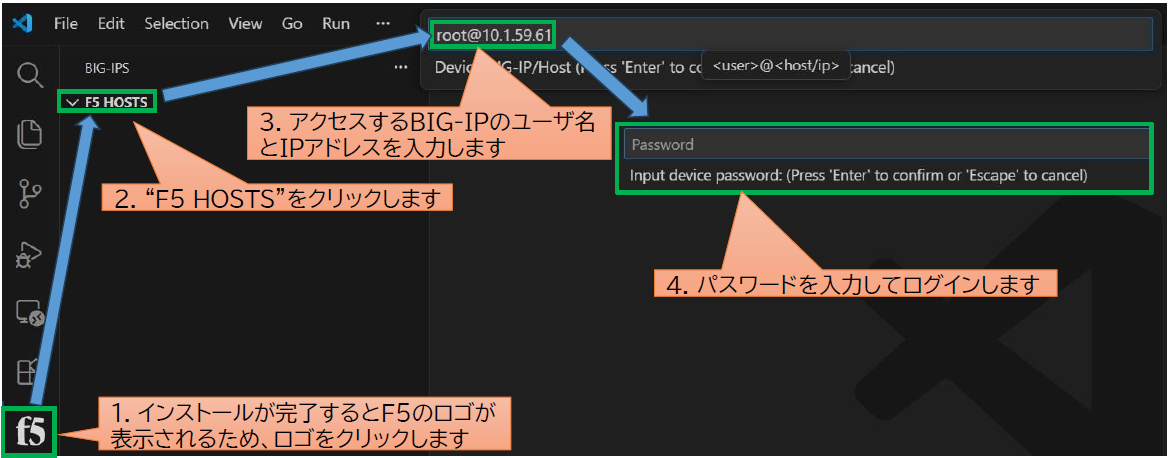Click the F5 logo in activity bar
The image size is (1168, 458).
29,431
